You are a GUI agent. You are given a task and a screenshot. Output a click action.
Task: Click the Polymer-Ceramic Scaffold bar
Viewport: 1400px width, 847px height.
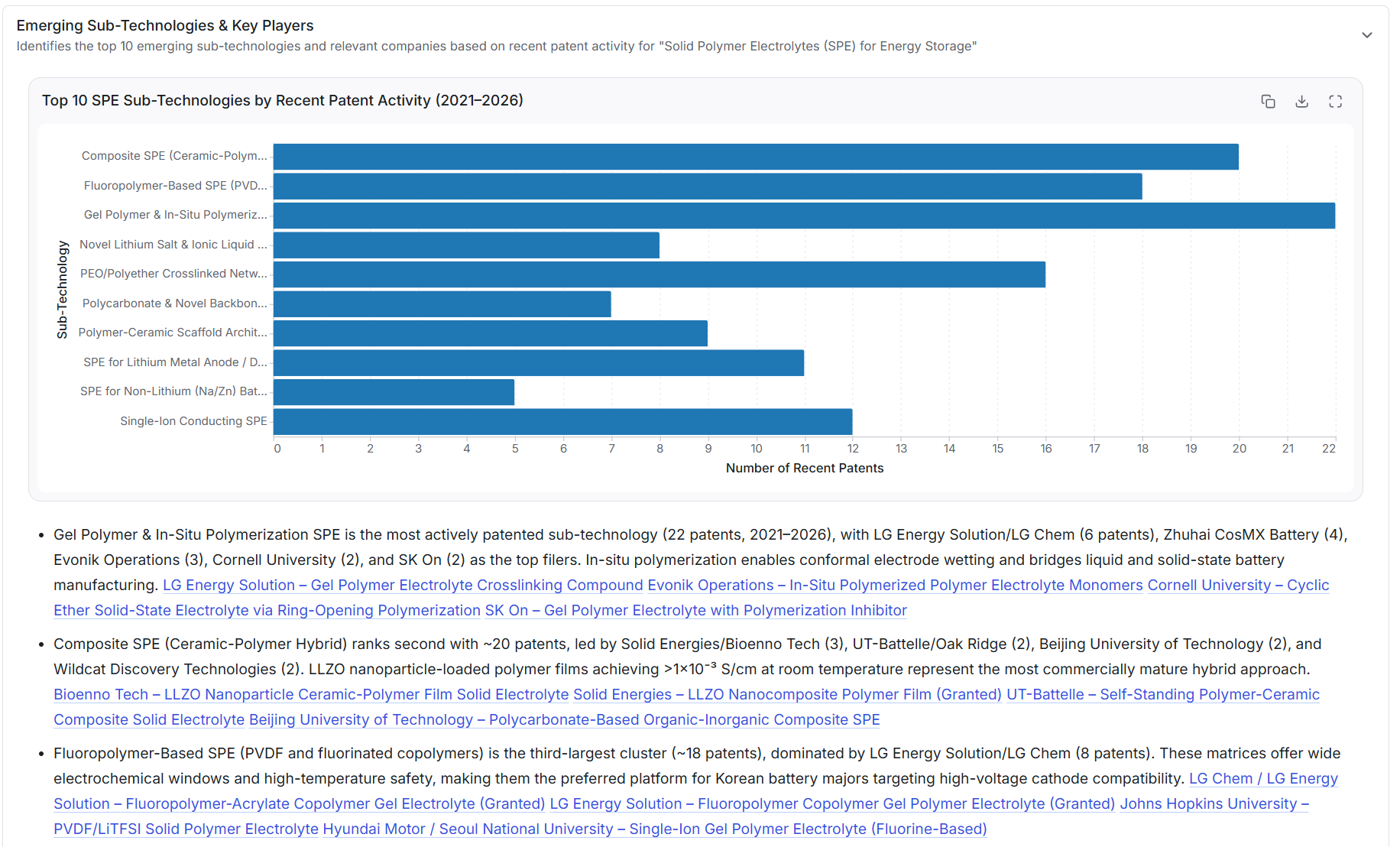(x=491, y=333)
